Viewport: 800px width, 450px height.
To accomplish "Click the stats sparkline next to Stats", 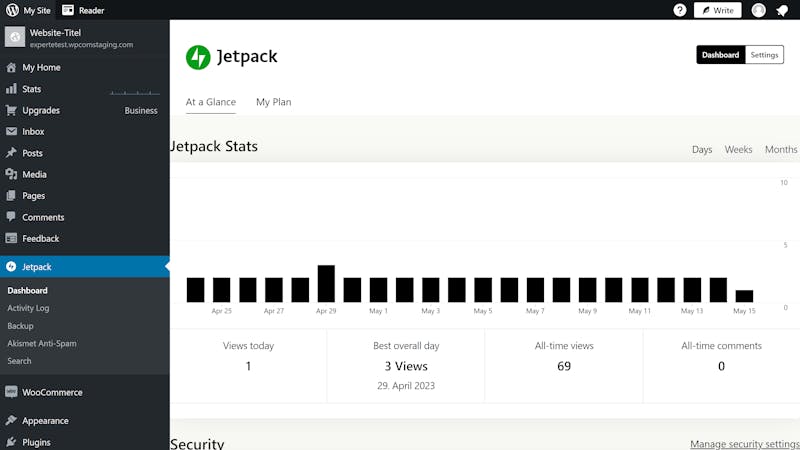I will pos(135,92).
